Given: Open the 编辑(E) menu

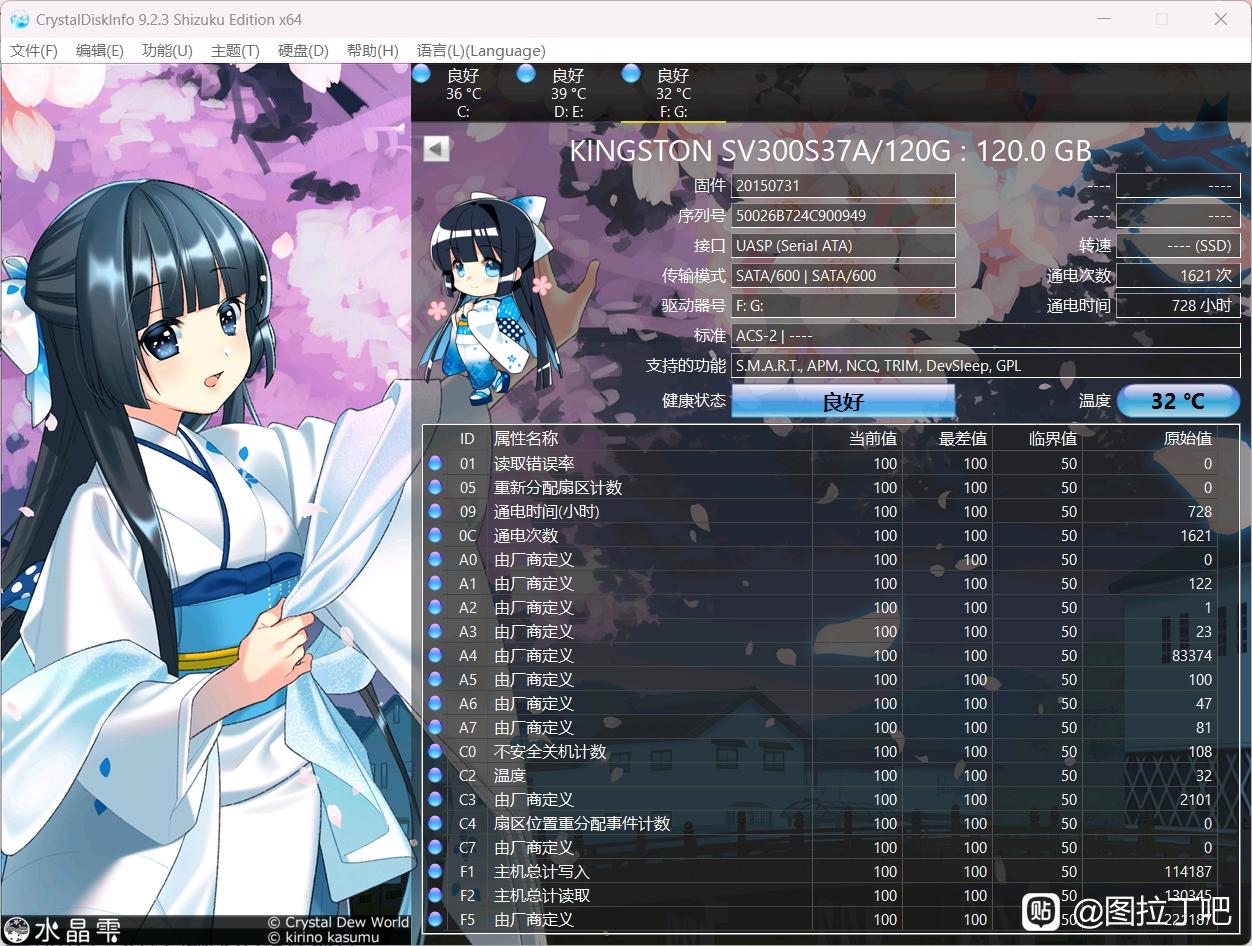Looking at the screenshot, I should tap(100, 50).
